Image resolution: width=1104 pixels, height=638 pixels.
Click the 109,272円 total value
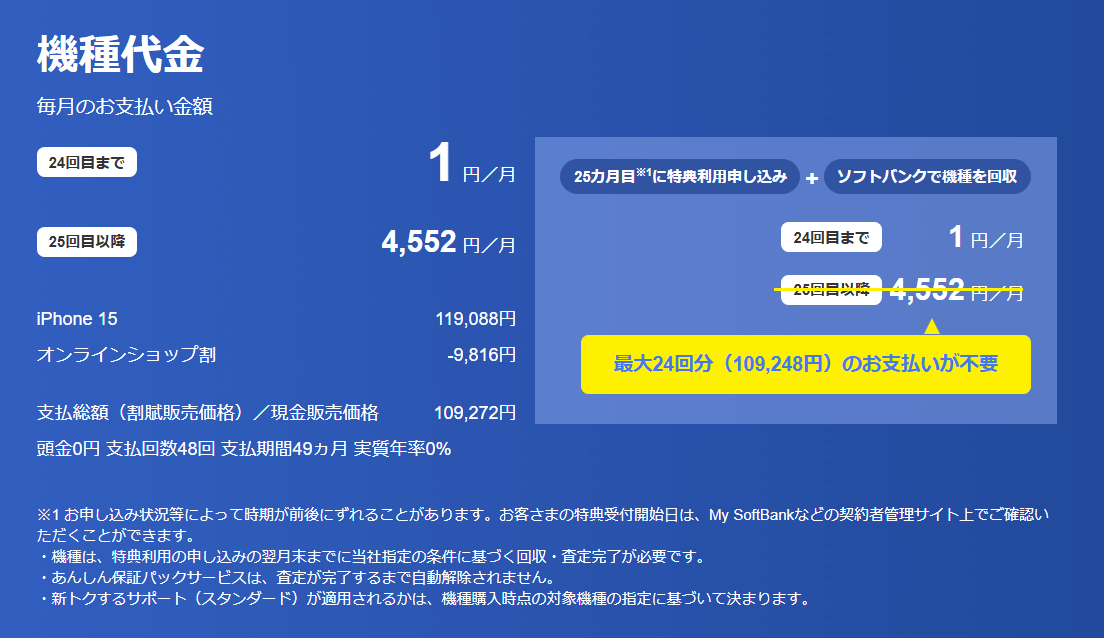(x=475, y=413)
